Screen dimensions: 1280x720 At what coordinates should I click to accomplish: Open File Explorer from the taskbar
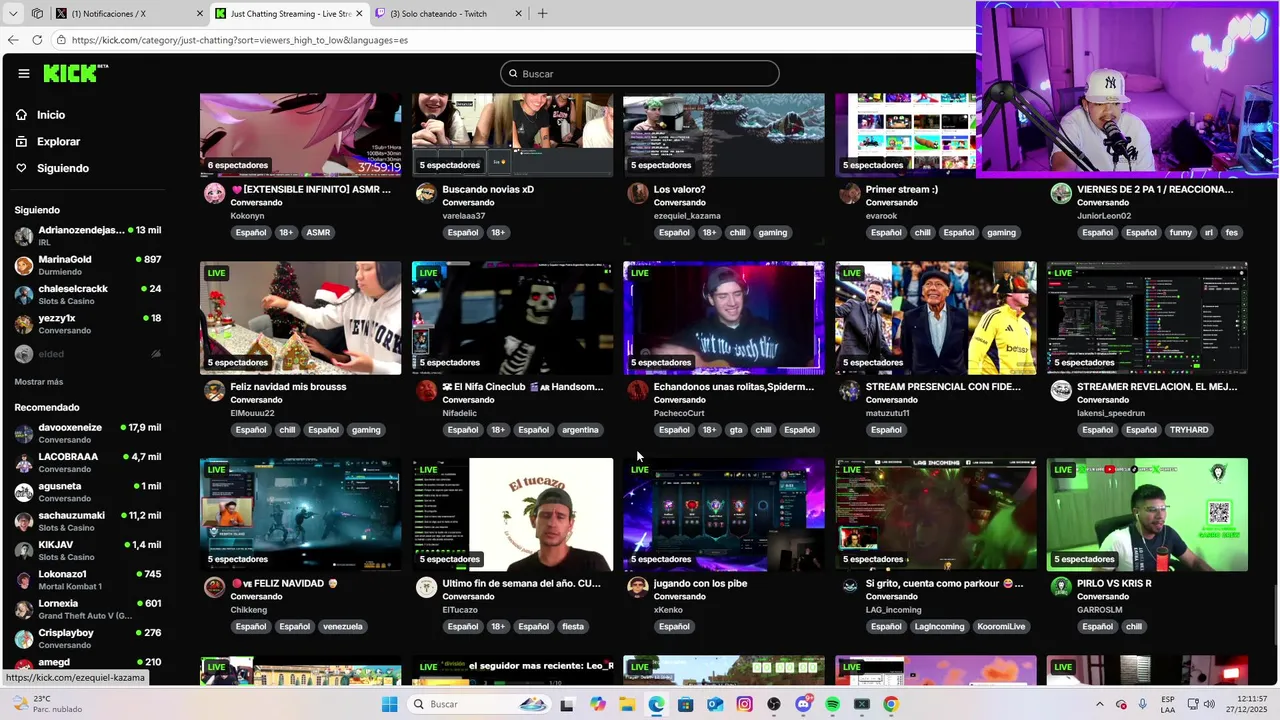click(627, 704)
